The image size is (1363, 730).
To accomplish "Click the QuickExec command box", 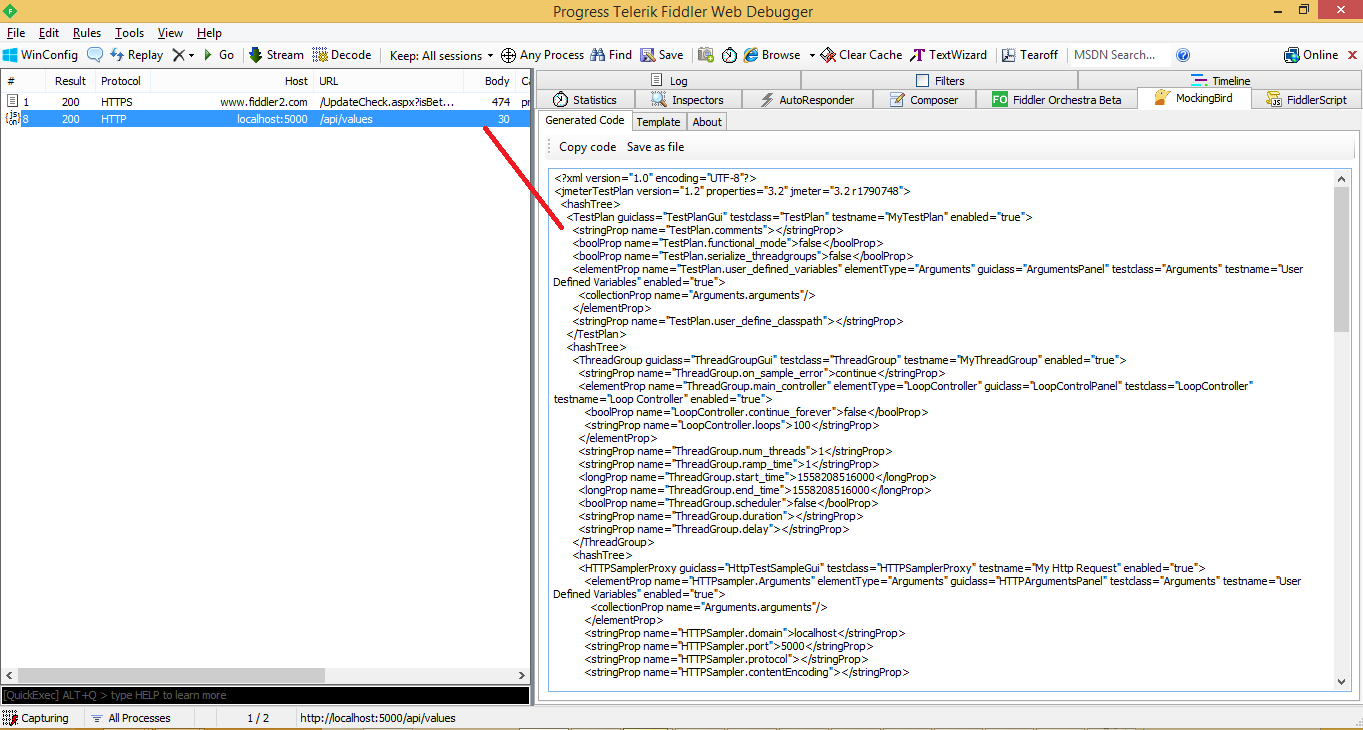I will point(265,695).
